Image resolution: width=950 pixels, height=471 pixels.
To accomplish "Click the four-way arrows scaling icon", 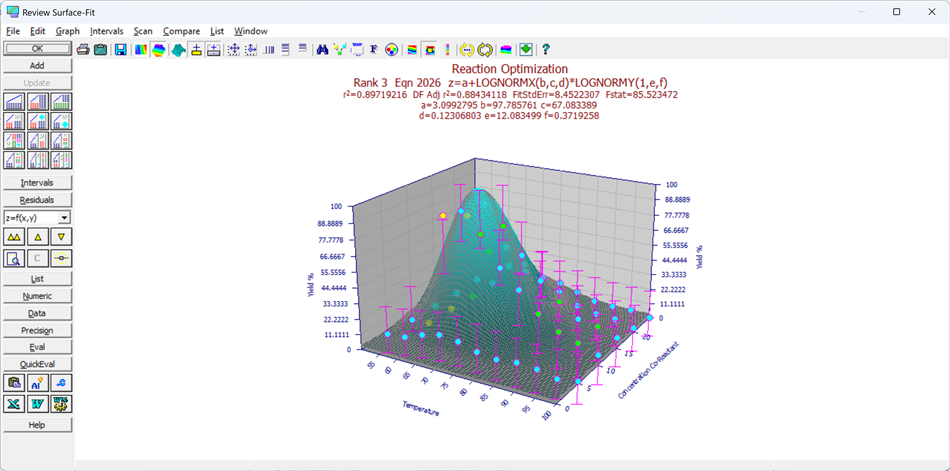I will click(x=233, y=50).
